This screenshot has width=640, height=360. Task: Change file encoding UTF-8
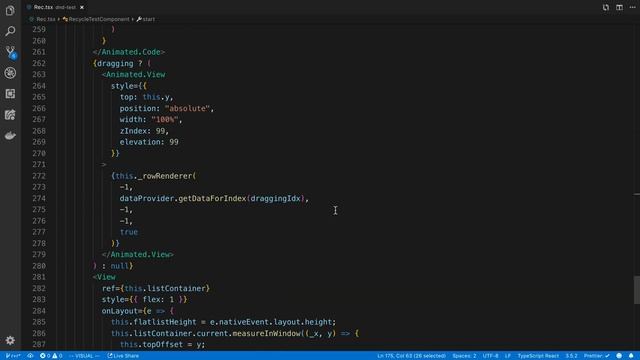click(490, 356)
